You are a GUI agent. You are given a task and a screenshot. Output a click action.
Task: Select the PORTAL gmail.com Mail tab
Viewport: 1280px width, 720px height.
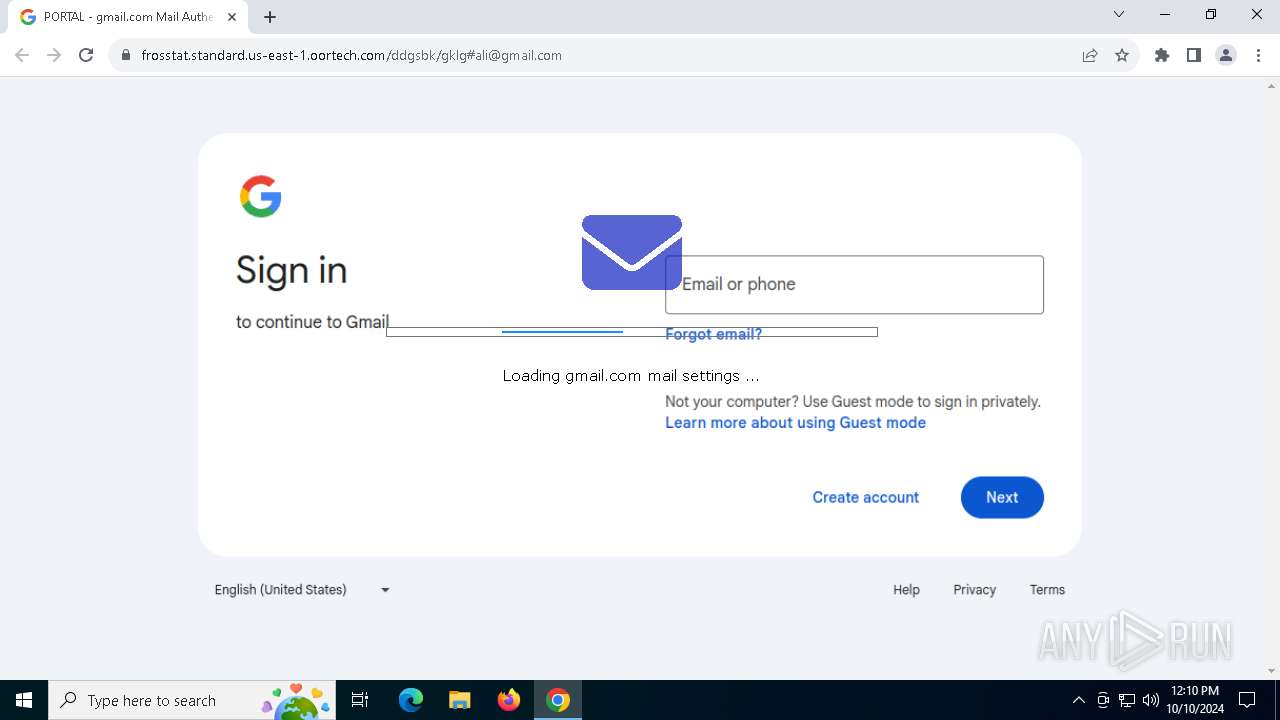click(128, 17)
